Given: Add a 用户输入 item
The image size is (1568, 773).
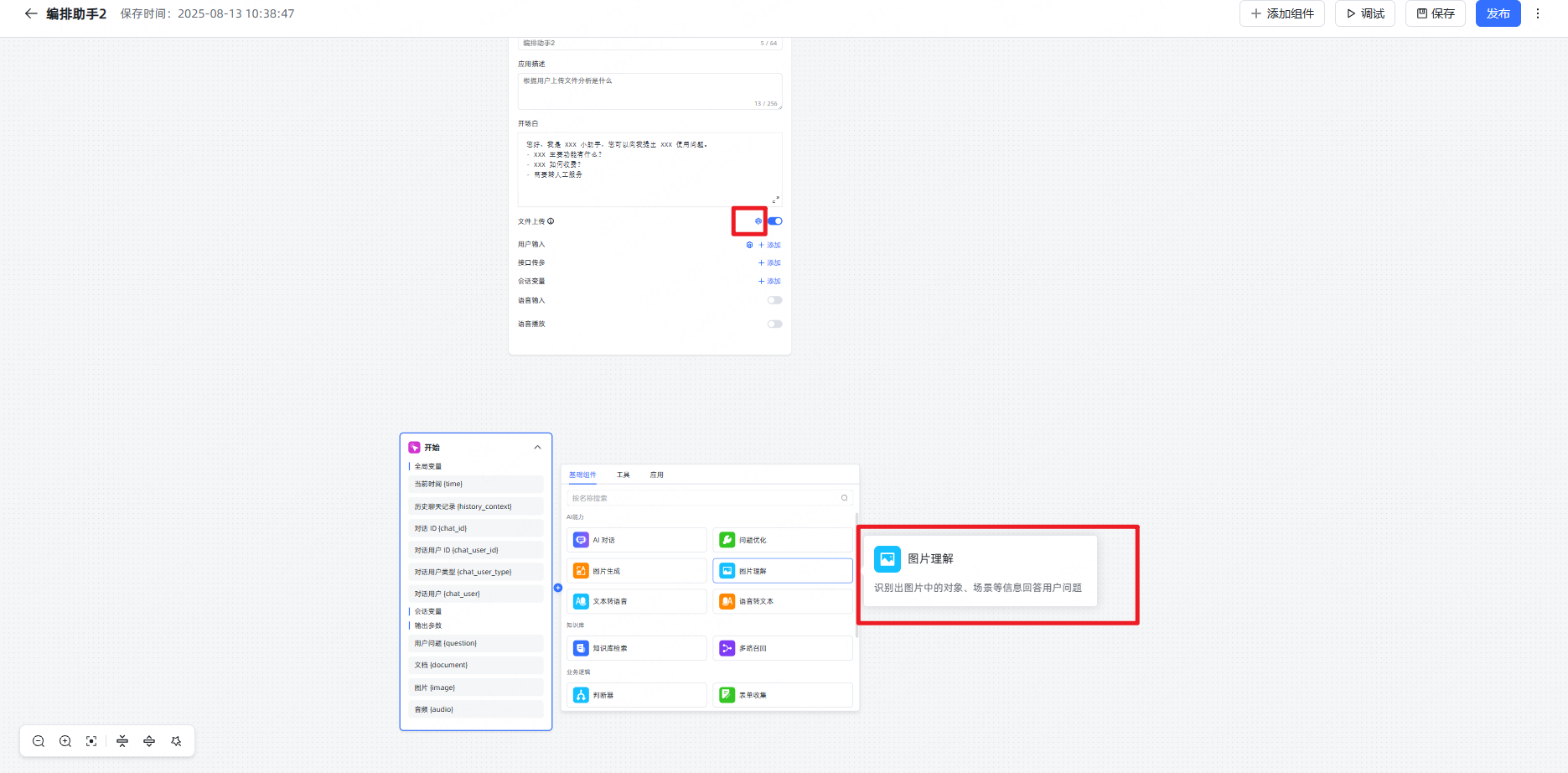Looking at the screenshot, I should coord(769,245).
